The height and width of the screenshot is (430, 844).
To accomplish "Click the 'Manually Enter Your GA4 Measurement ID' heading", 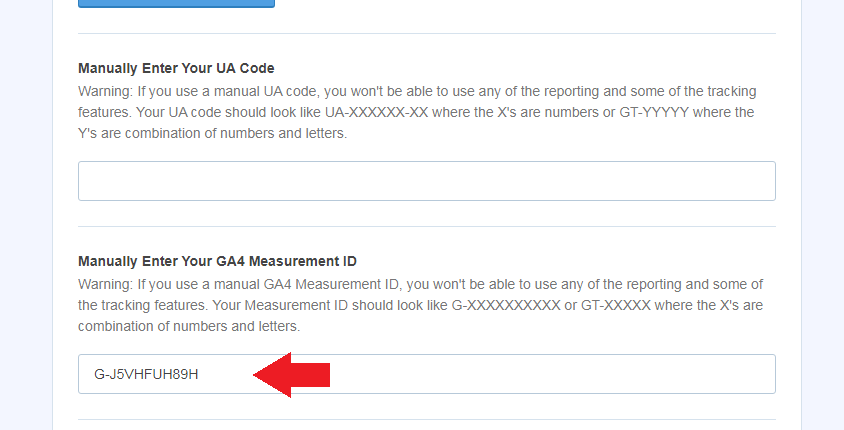I will click(217, 262).
